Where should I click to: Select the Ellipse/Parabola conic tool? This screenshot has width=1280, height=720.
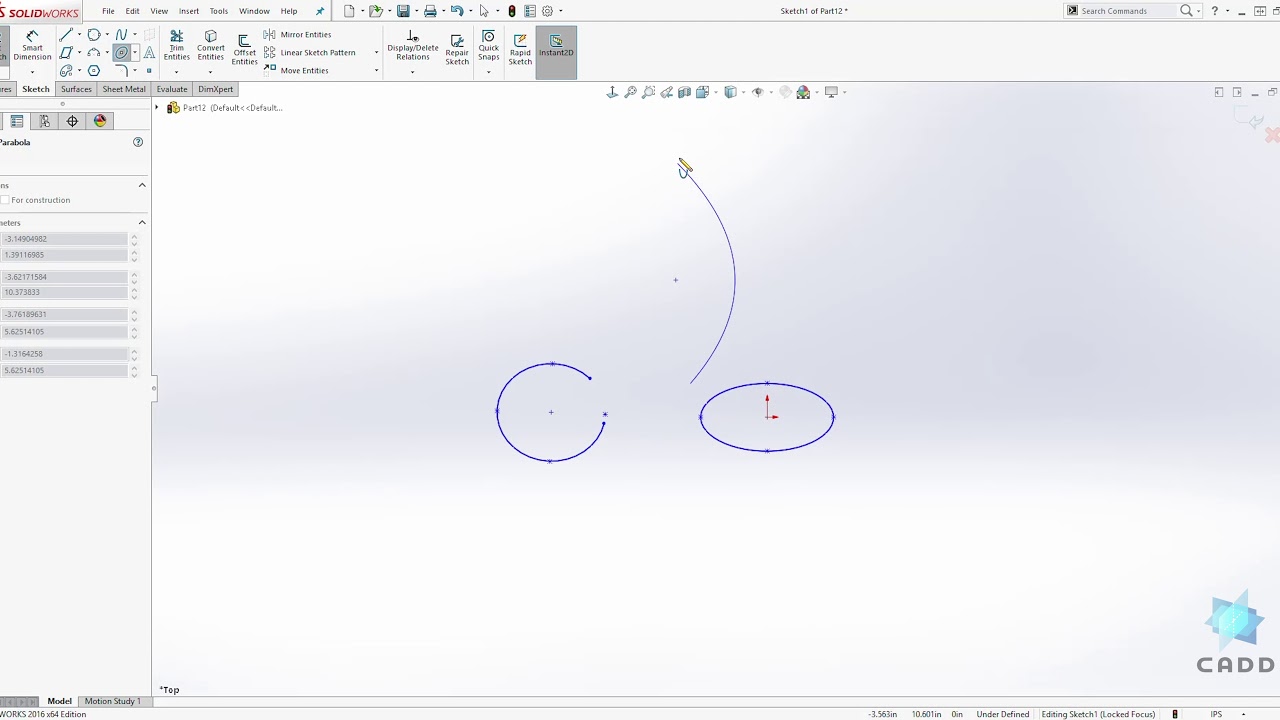point(121,53)
